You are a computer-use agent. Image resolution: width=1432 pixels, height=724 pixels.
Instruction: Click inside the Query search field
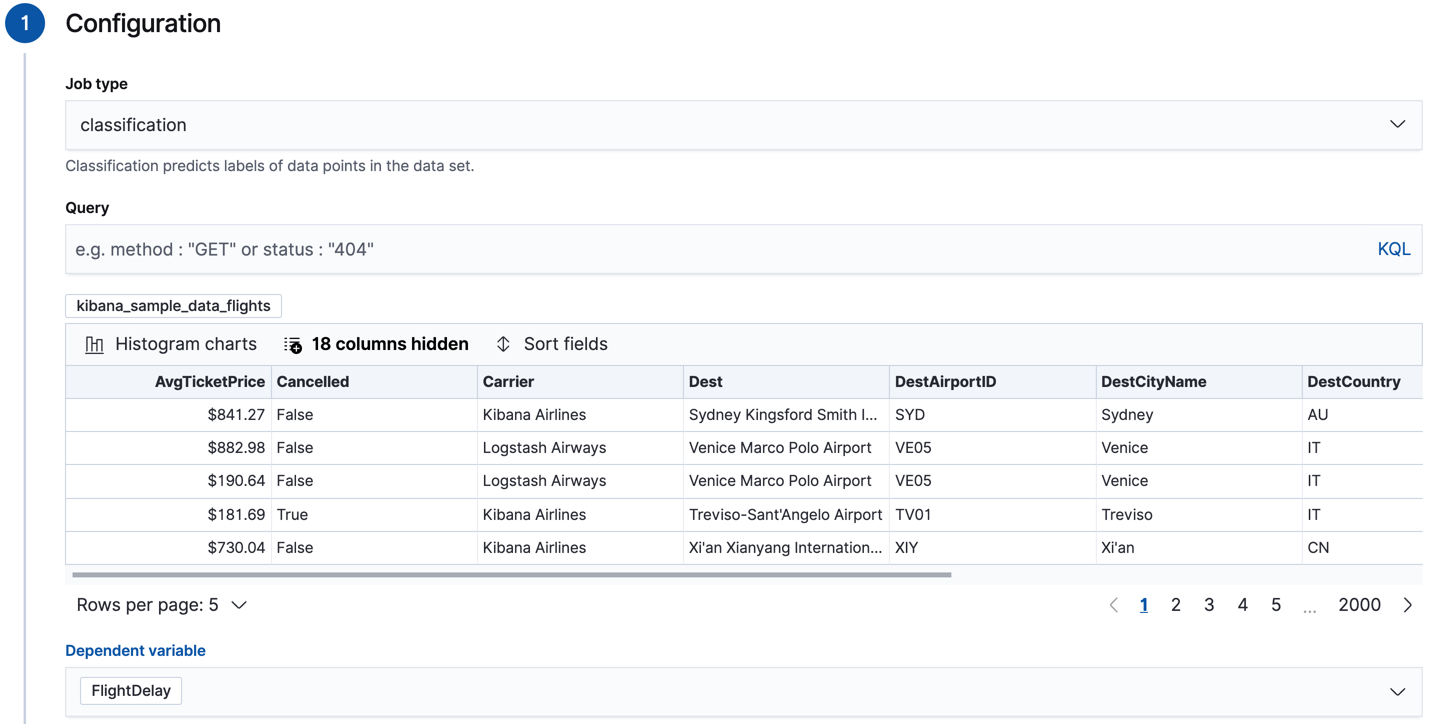600,248
